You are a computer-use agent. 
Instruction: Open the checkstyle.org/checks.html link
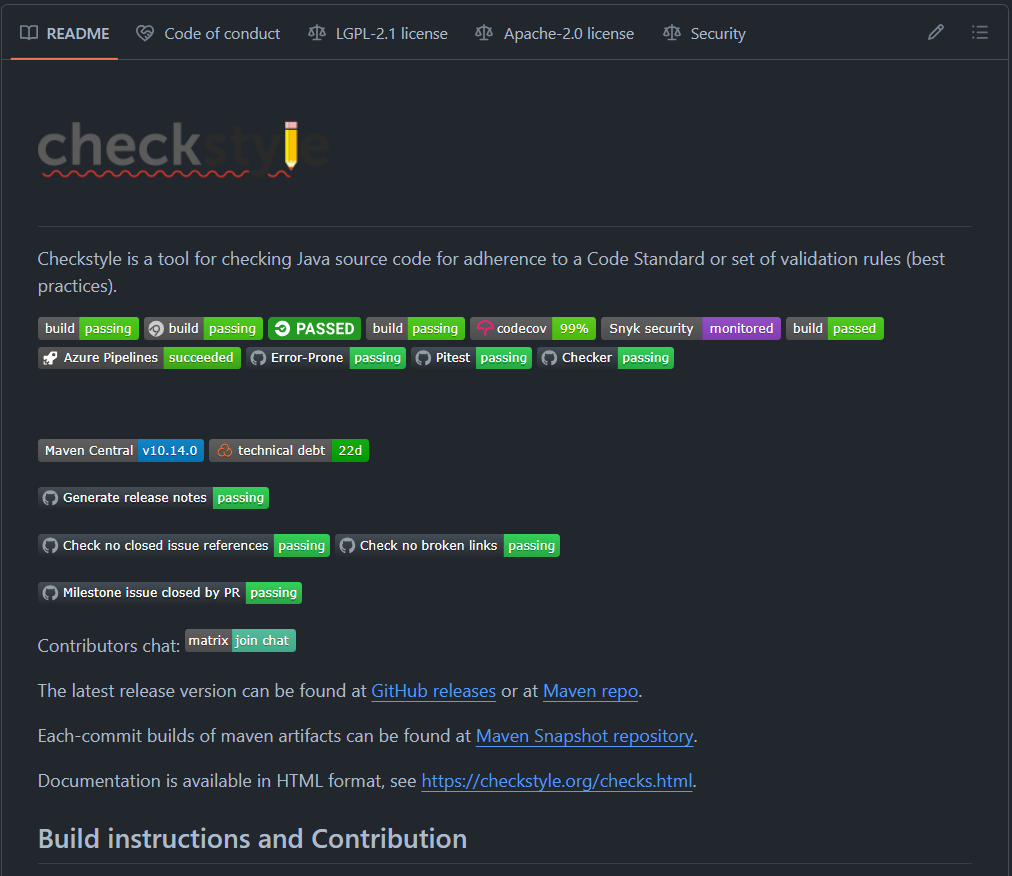pyautogui.click(x=556, y=781)
